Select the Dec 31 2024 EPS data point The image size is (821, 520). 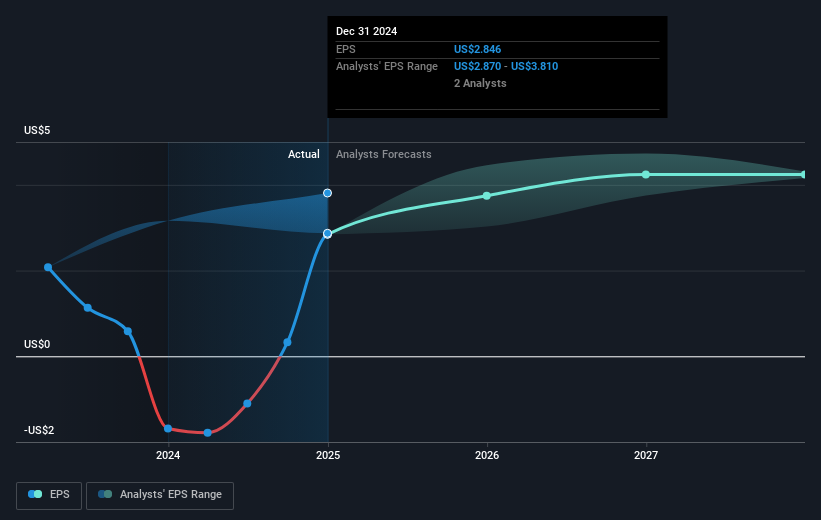[327, 234]
